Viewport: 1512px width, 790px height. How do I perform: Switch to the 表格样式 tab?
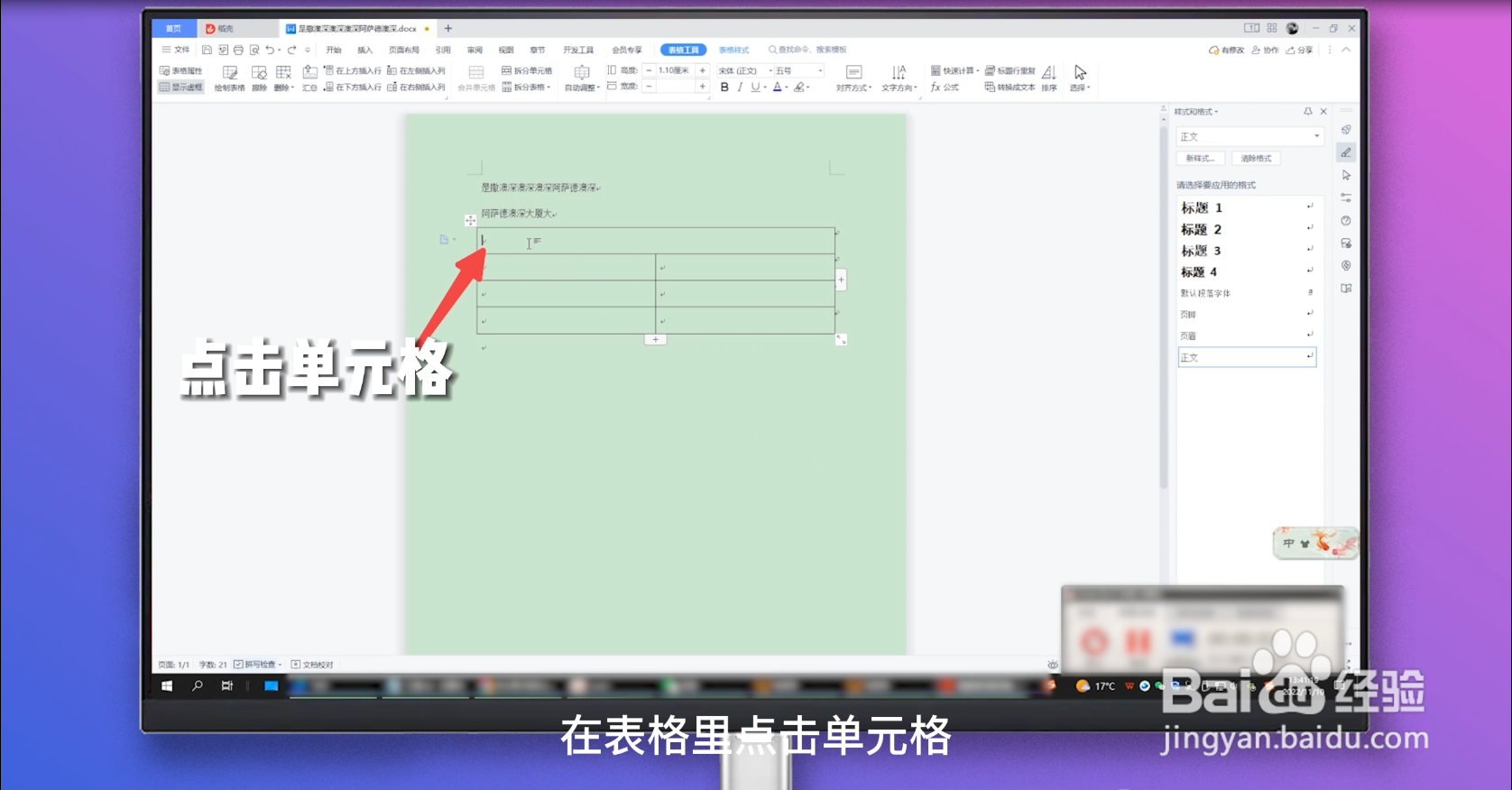[x=734, y=50]
